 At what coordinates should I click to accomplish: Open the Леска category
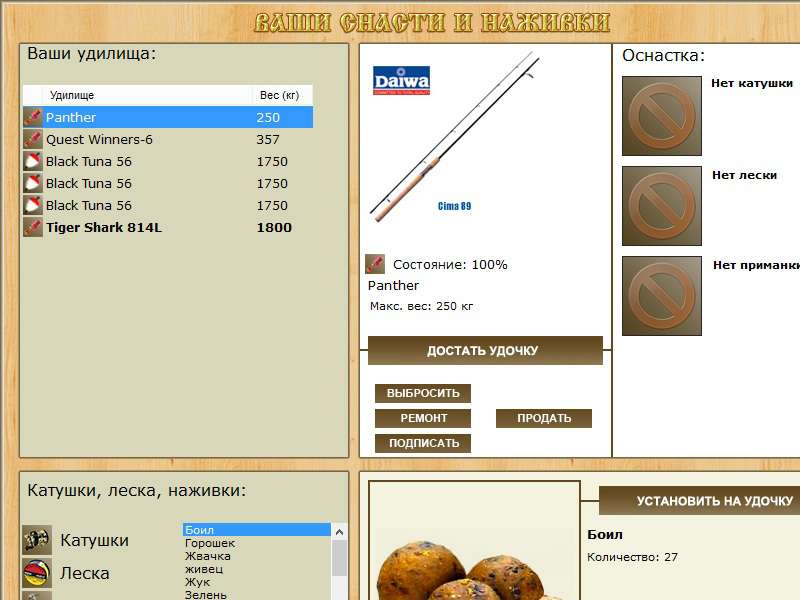coord(85,573)
